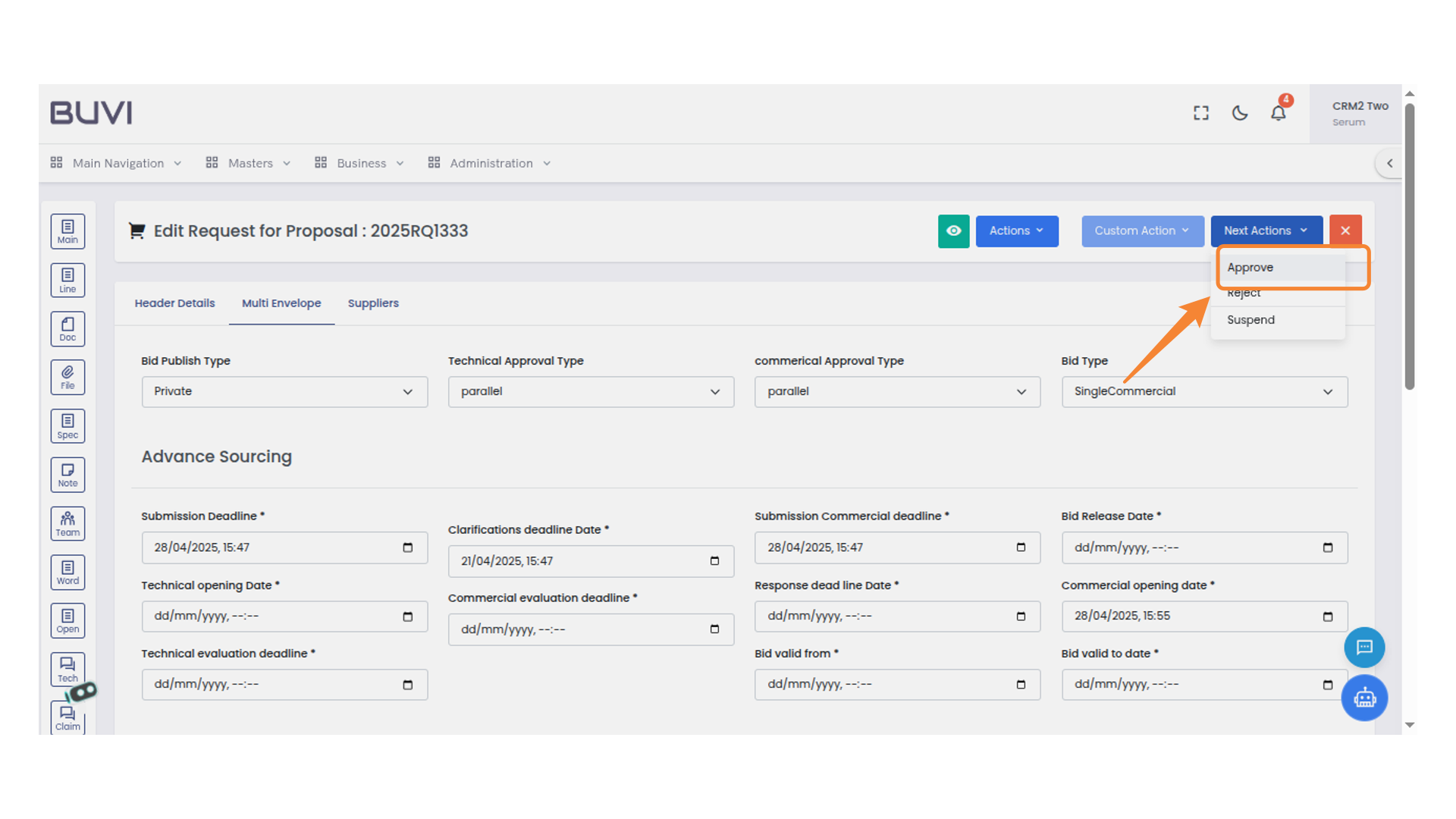Screen dimensions: 1456x819
Task: Click the red close X button
Action: pyautogui.click(x=1345, y=231)
